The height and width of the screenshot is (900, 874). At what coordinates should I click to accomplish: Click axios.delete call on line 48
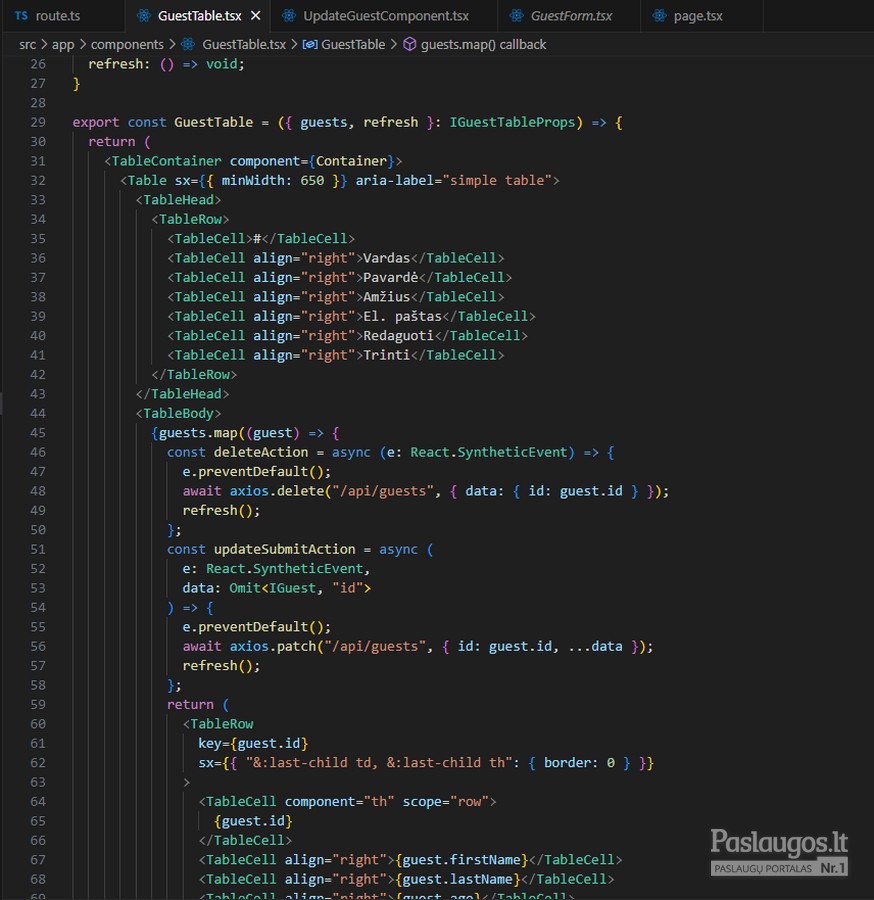[x=277, y=491]
